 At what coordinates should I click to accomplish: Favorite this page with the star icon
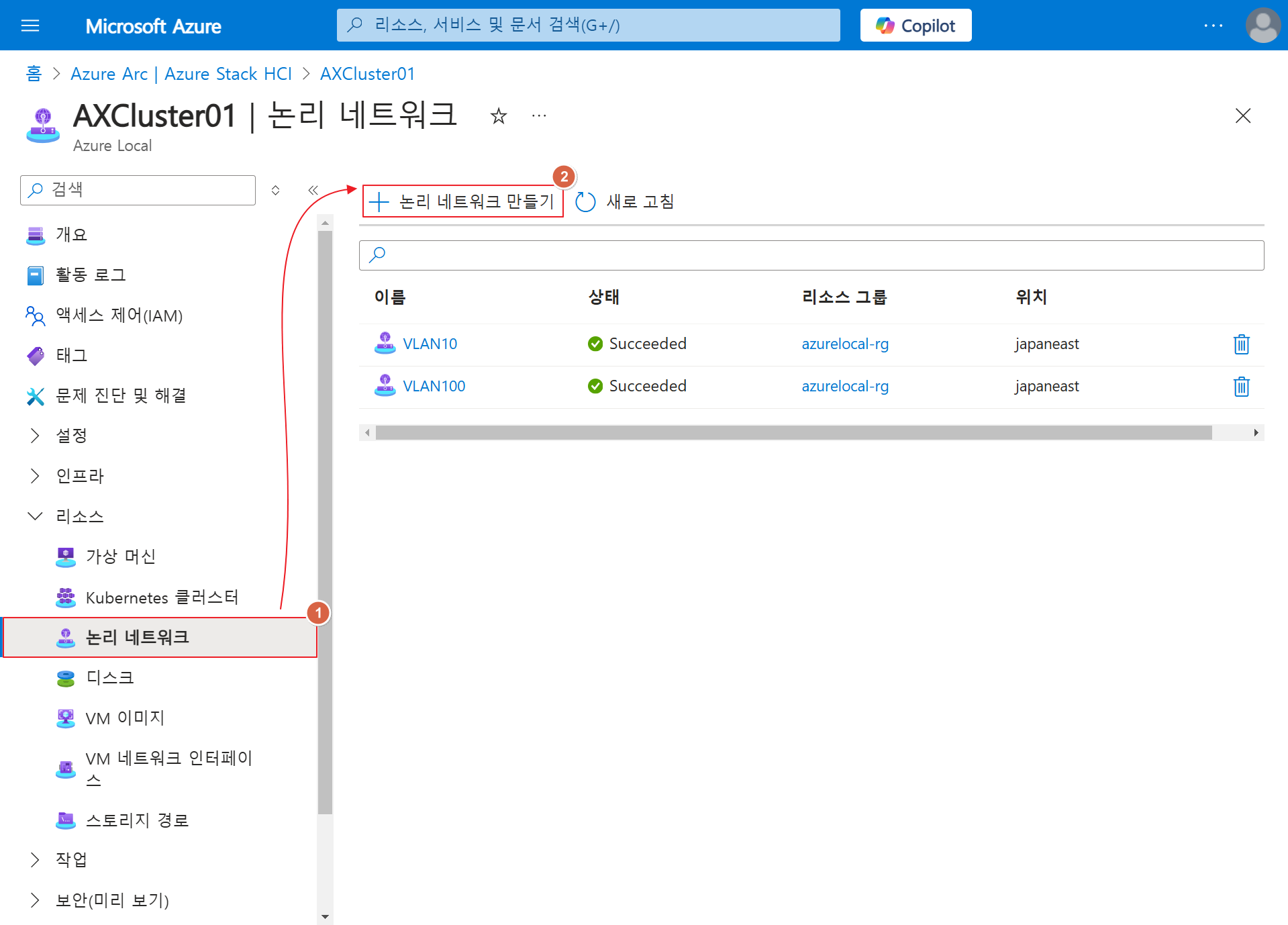tap(498, 116)
